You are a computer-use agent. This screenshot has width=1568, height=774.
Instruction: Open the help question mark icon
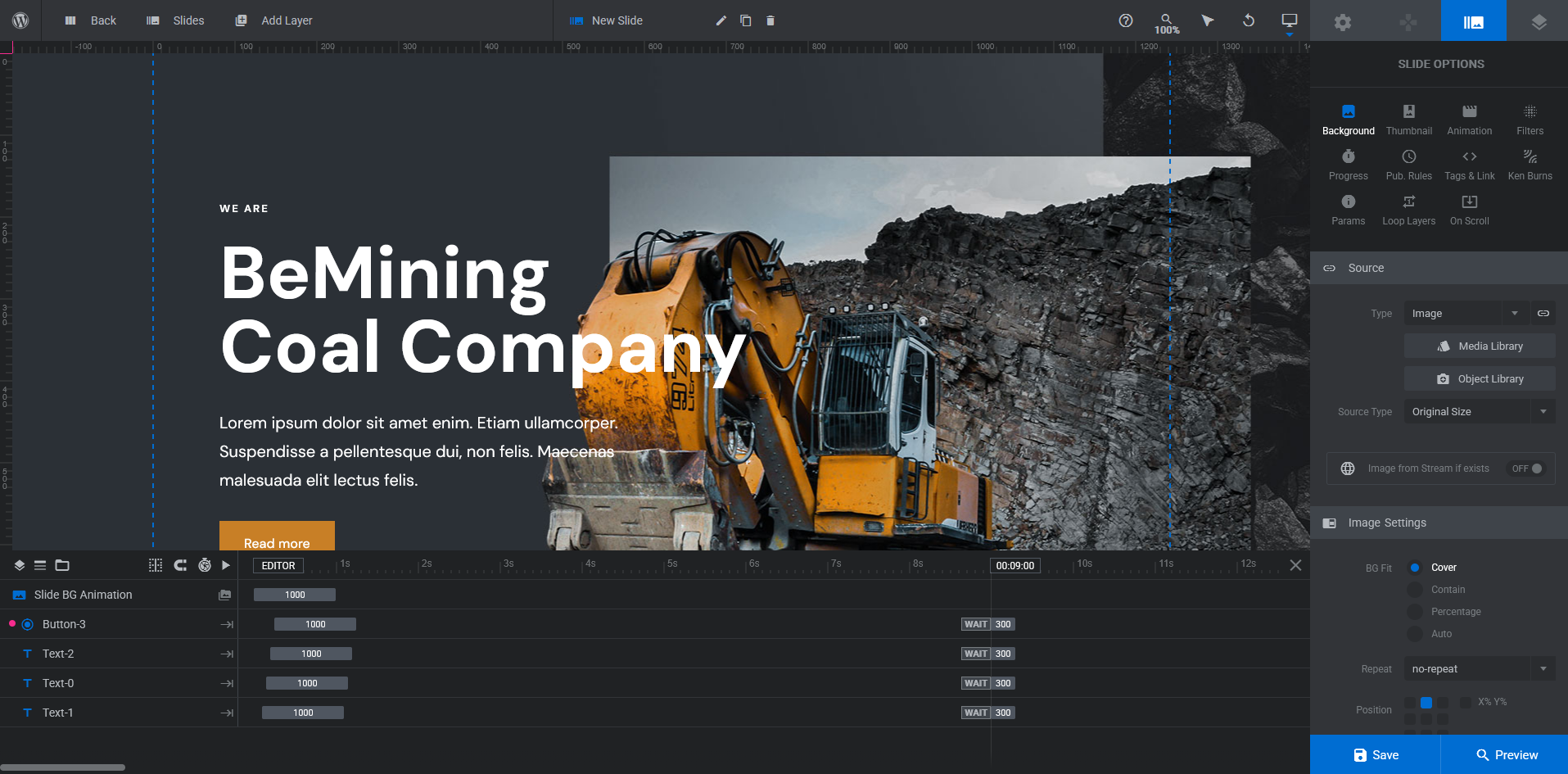click(1126, 20)
